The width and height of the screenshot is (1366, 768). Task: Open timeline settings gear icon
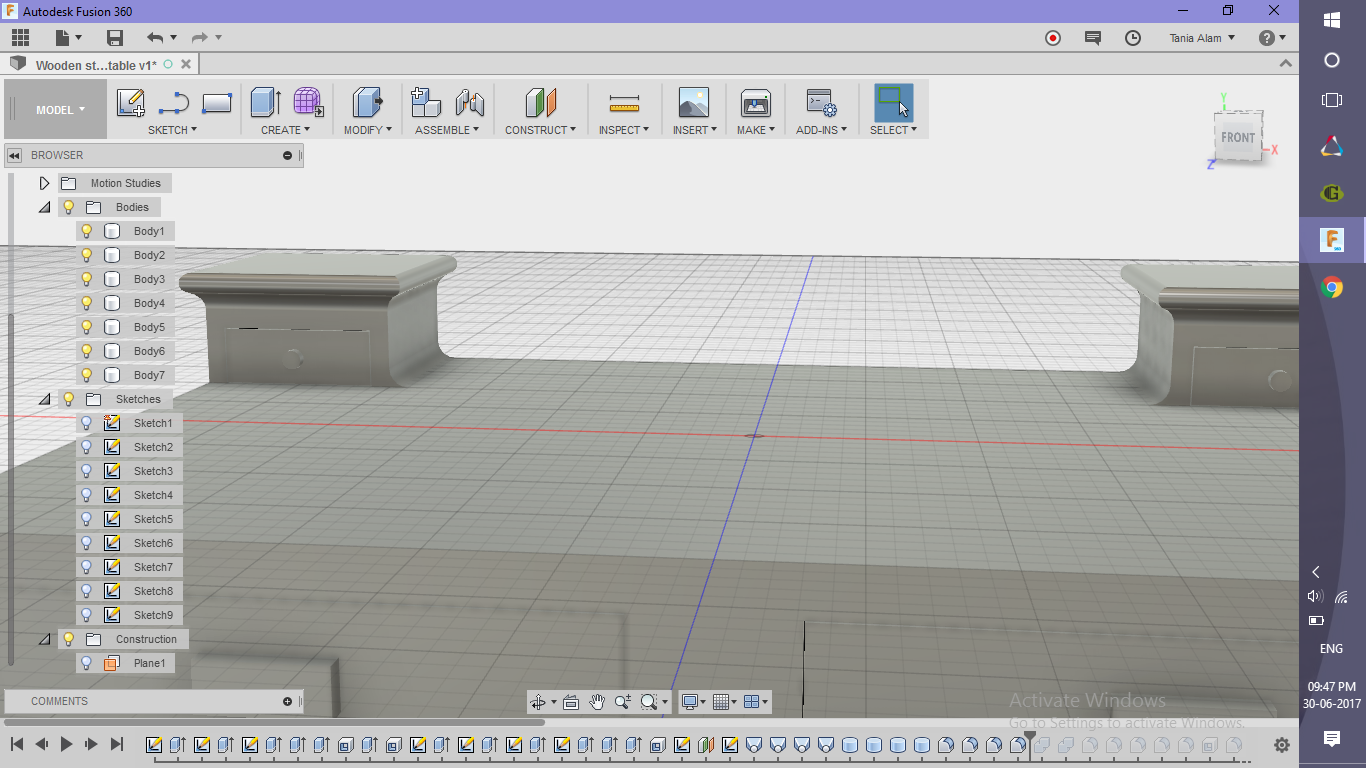[1282, 745]
